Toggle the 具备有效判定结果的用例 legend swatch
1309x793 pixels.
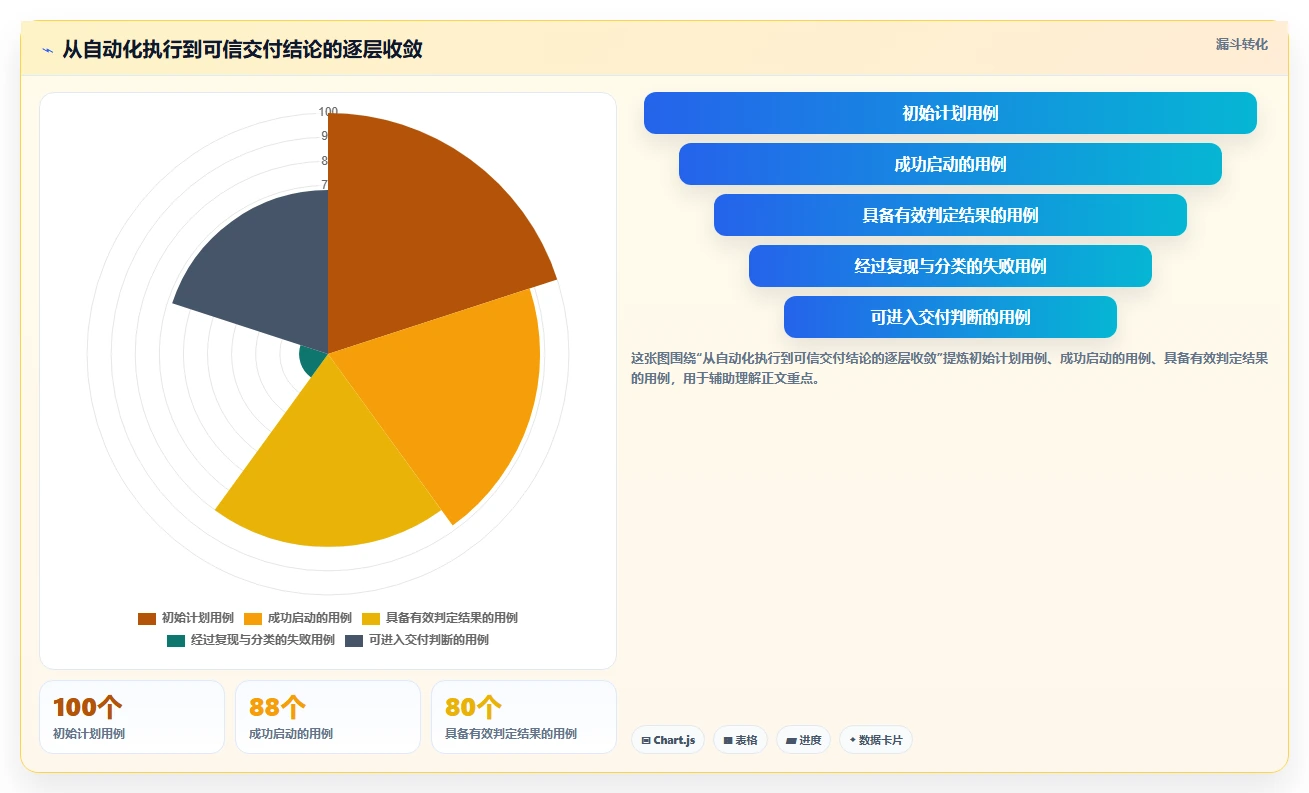point(371,618)
